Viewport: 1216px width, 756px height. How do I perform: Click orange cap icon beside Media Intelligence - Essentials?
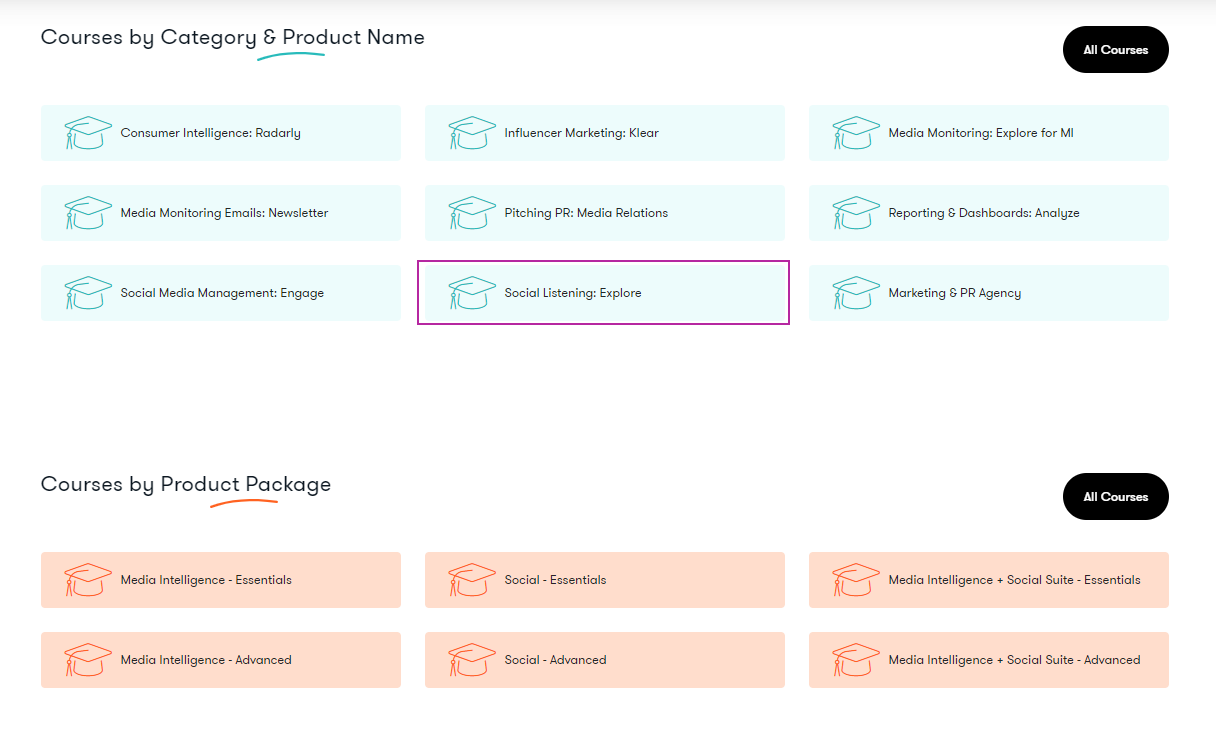[x=88, y=580]
